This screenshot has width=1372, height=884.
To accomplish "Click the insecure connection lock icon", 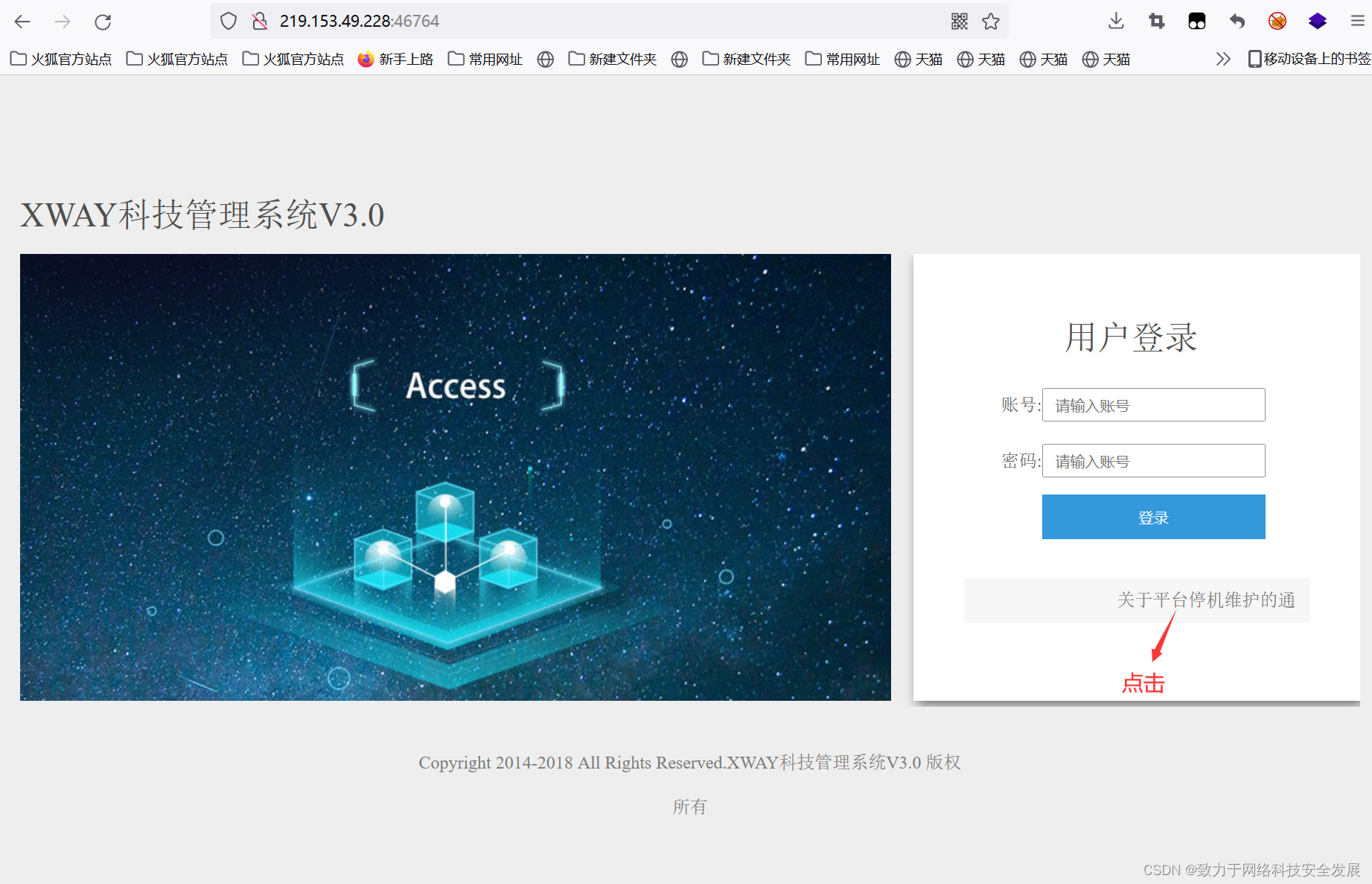I will click(x=260, y=21).
